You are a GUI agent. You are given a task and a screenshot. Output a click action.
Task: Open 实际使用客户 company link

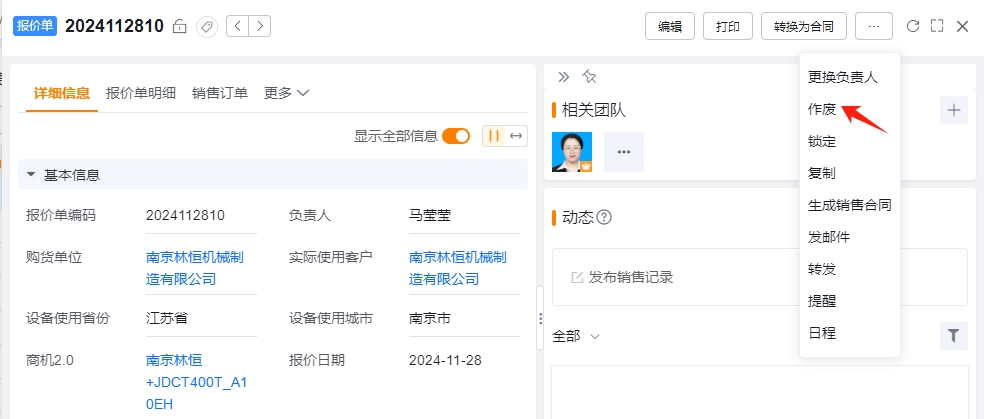point(457,268)
